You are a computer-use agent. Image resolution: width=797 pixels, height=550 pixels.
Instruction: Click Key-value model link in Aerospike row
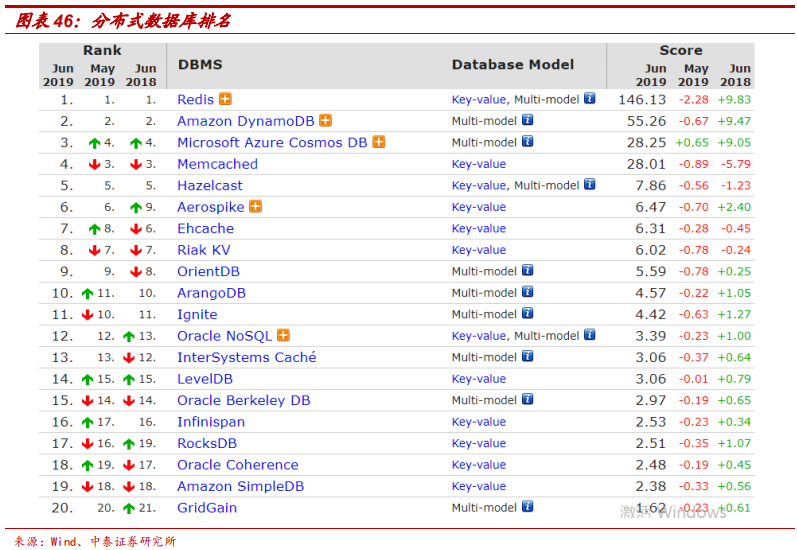(479, 207)
